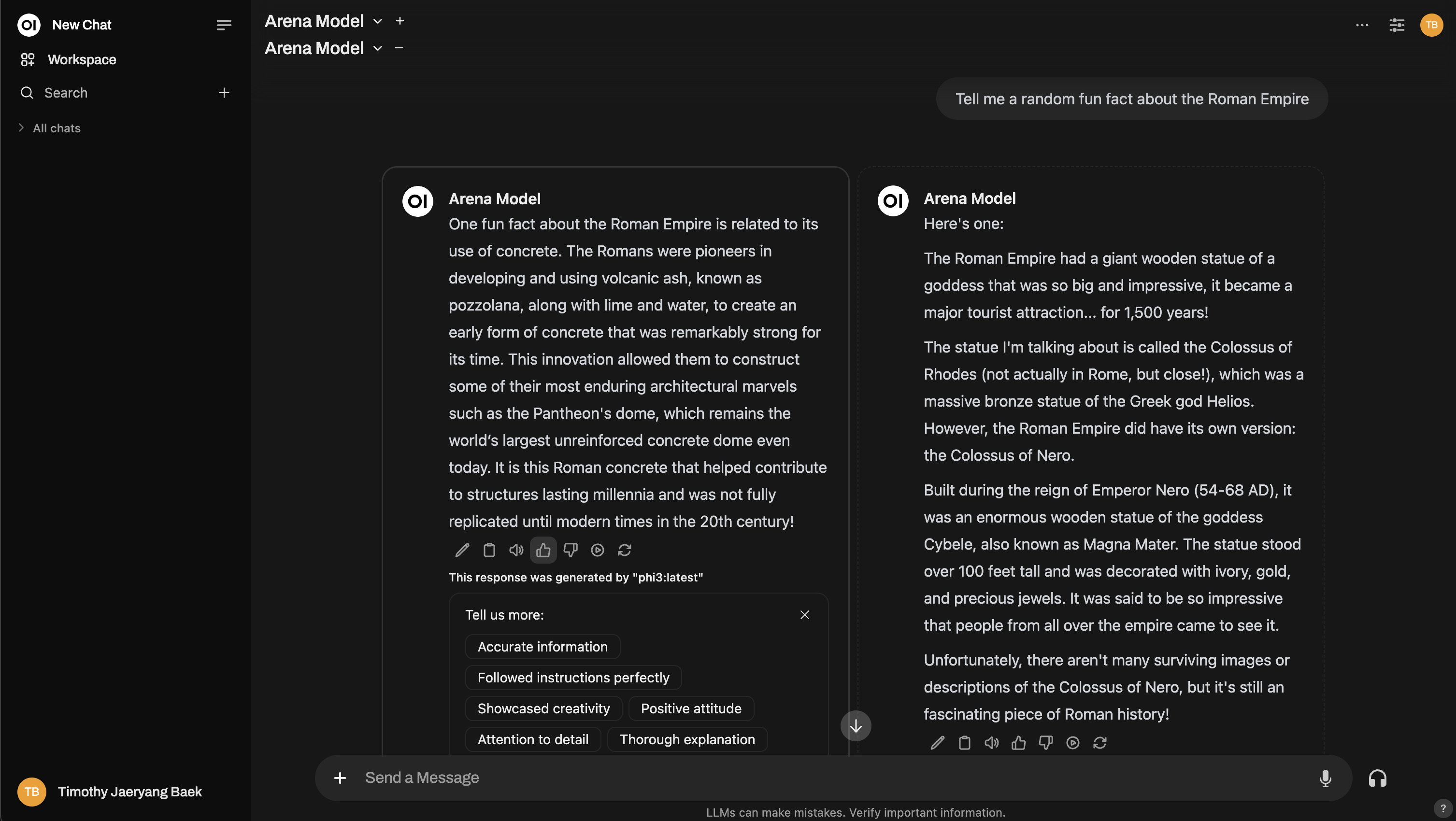Image resolution: width=1456 pixels, height=821 pixels.
Task: Click 'Thorough explanation' feedback tag
Action: coord(687,739)
